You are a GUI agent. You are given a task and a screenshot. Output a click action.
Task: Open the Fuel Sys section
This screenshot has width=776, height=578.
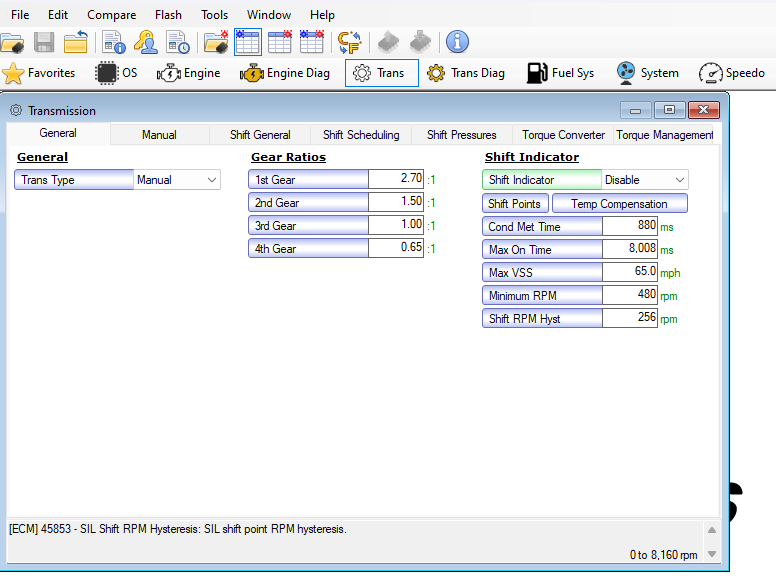[560, 73]
